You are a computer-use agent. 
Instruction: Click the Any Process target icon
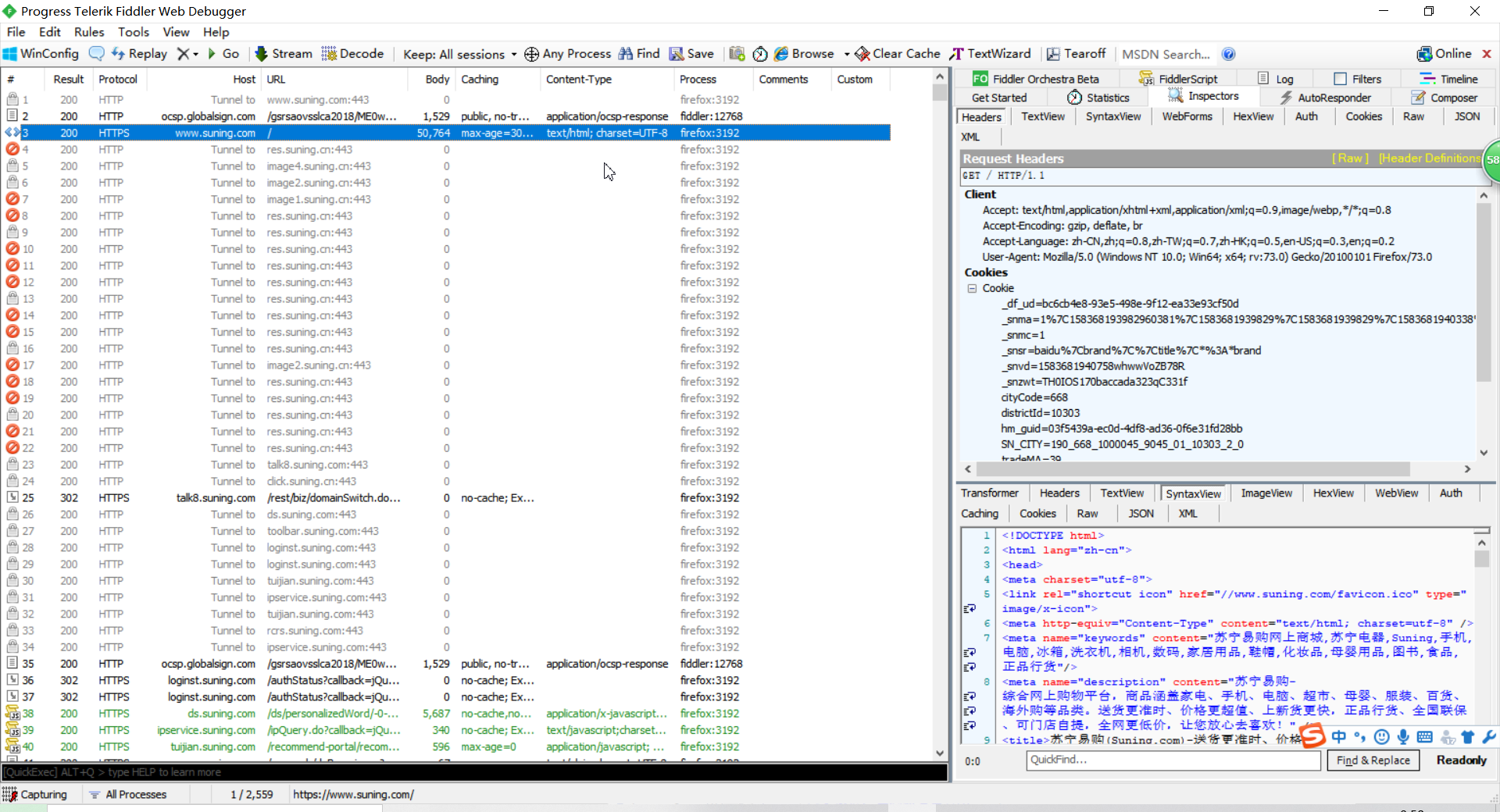(x=531, y=54)
